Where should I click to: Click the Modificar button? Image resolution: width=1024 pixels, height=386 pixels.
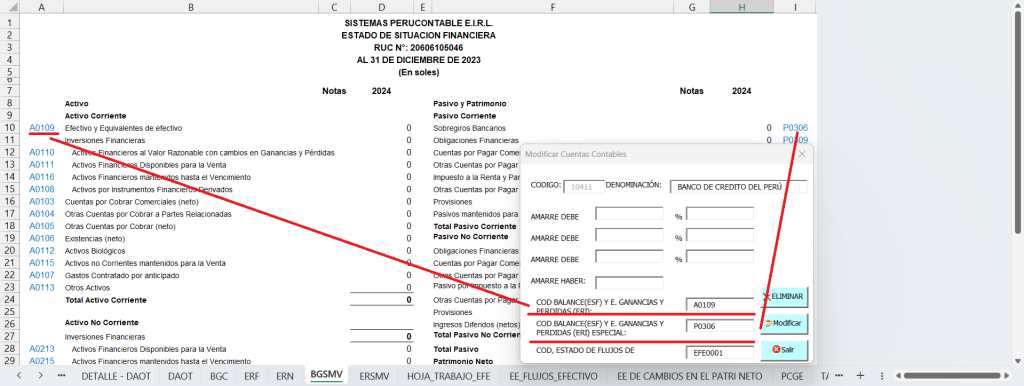(x=784, y=323)
